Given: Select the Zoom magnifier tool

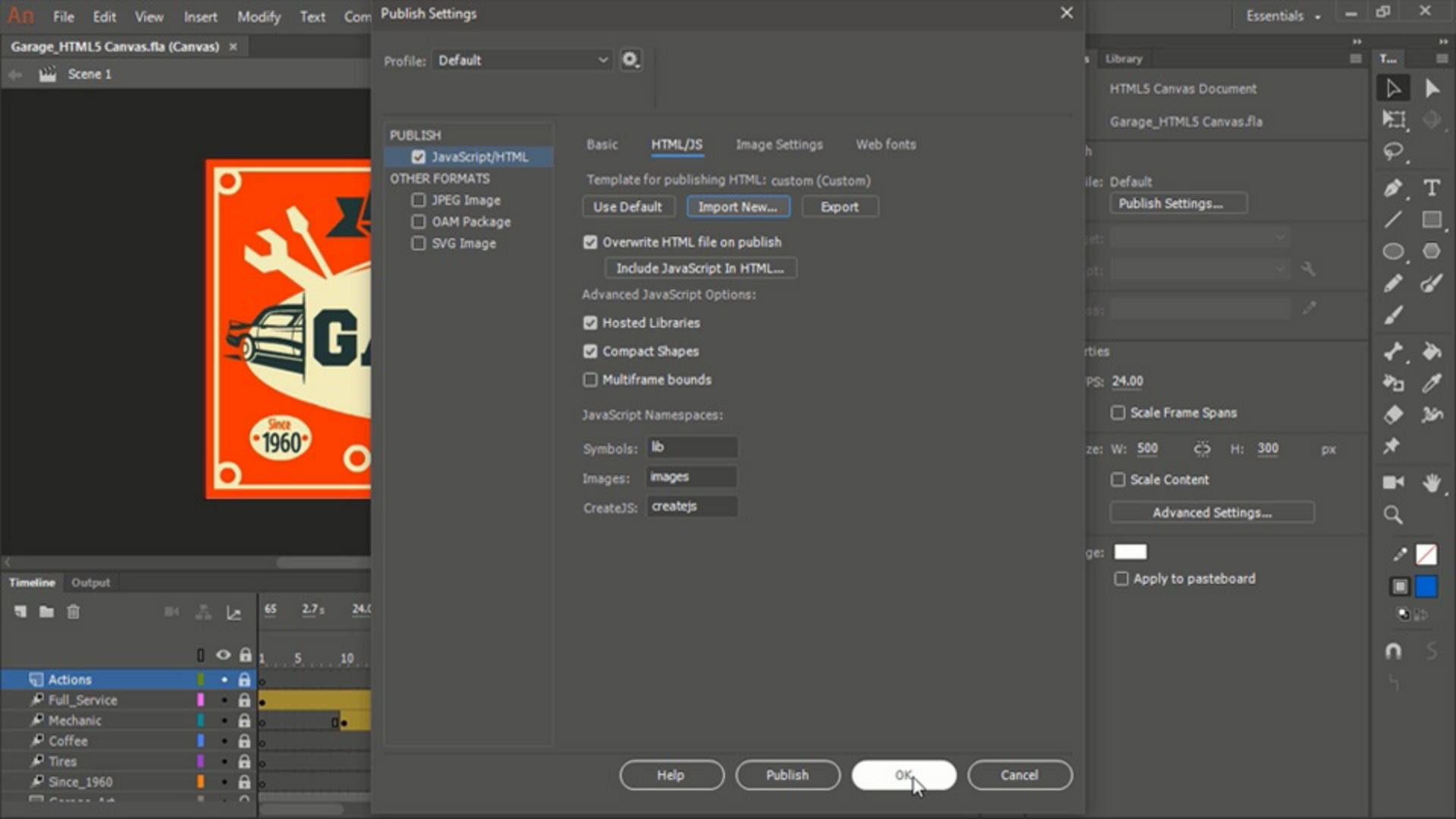Looking at the screenshot, I should pyautogui.click(x=1393, y=516).
